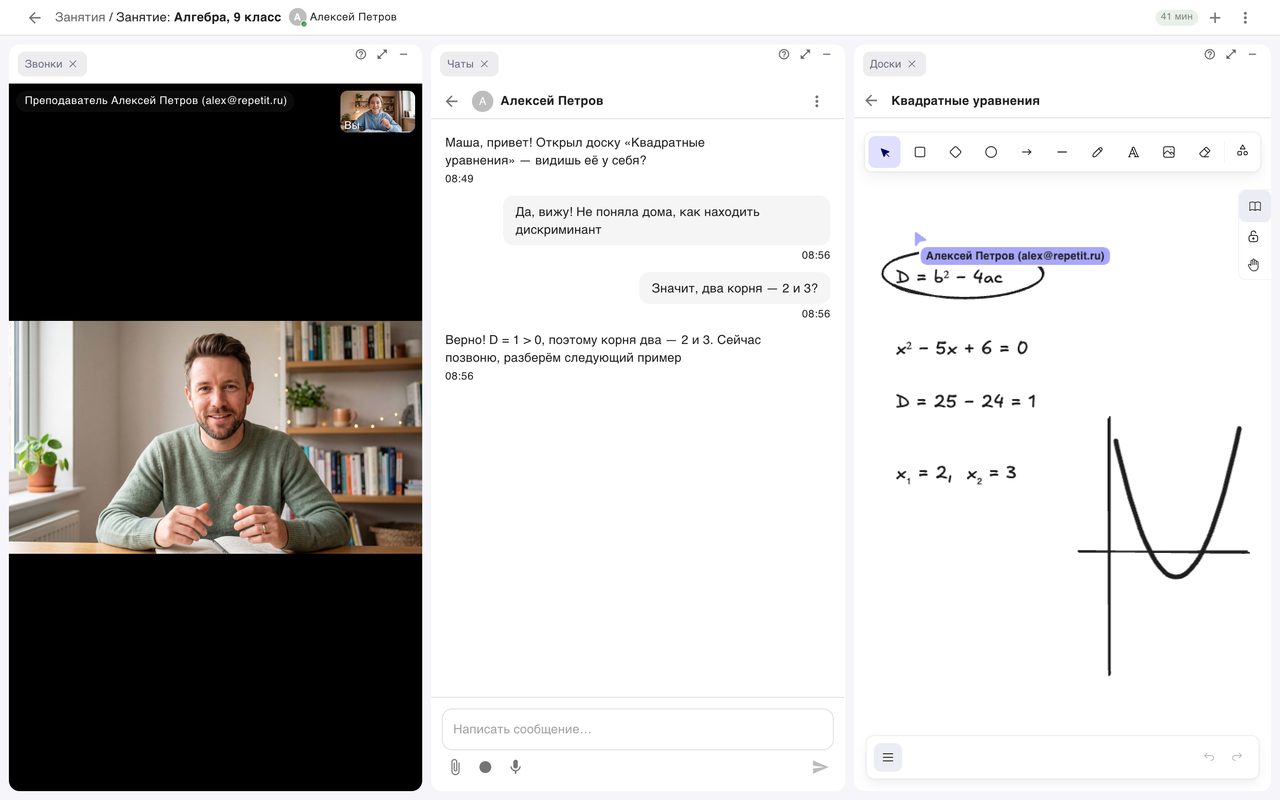Expand the Чаты panel to full size
Viewport: 1280px width, 800px height.
coord(805,54)
